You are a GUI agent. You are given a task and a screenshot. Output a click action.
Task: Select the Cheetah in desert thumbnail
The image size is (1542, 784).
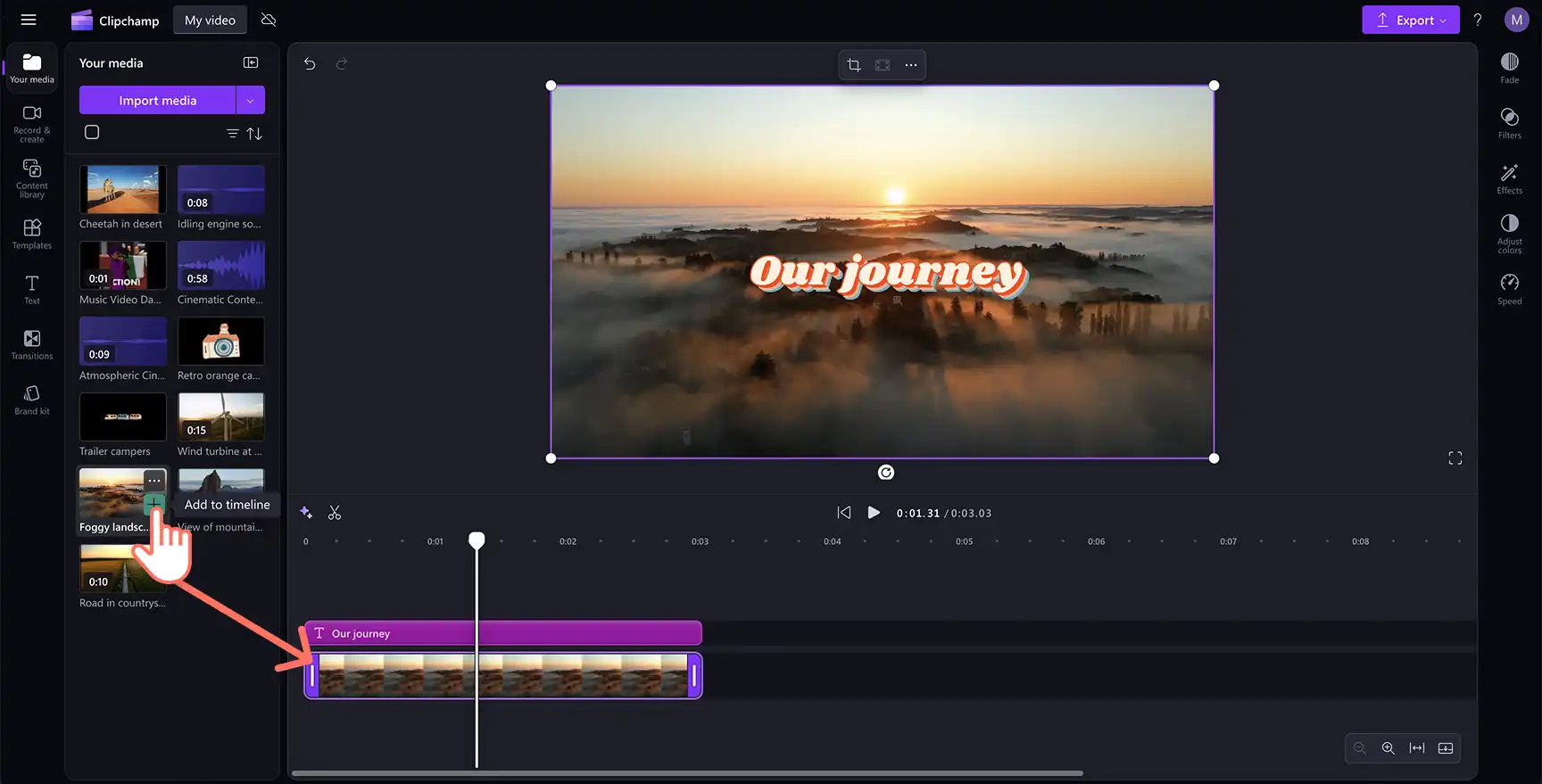[123, 189]
